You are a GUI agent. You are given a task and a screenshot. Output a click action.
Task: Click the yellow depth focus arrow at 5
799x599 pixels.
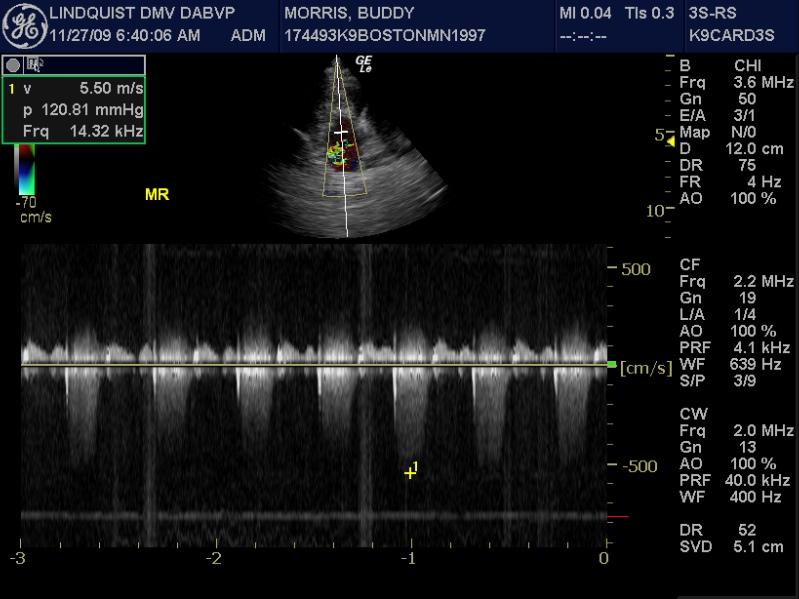click(x=670, y=140)
